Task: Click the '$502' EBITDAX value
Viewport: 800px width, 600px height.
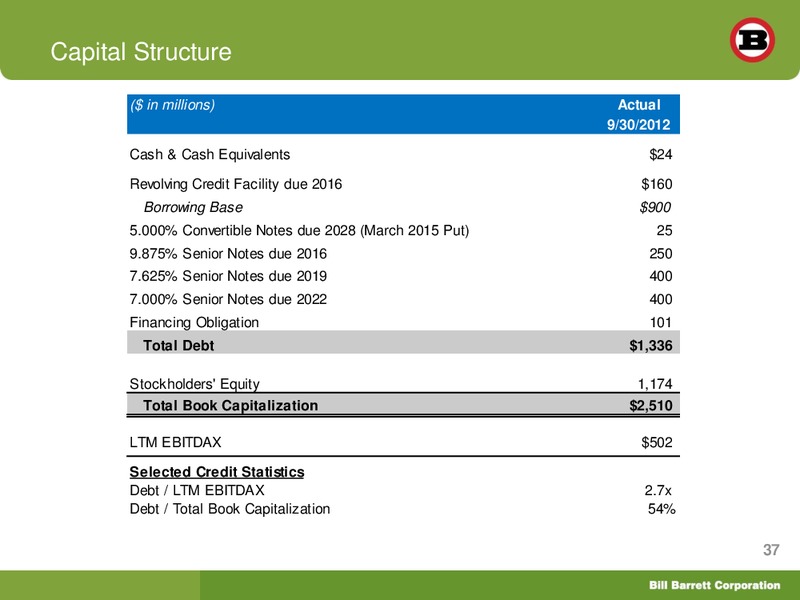Action: coord(657,442)
